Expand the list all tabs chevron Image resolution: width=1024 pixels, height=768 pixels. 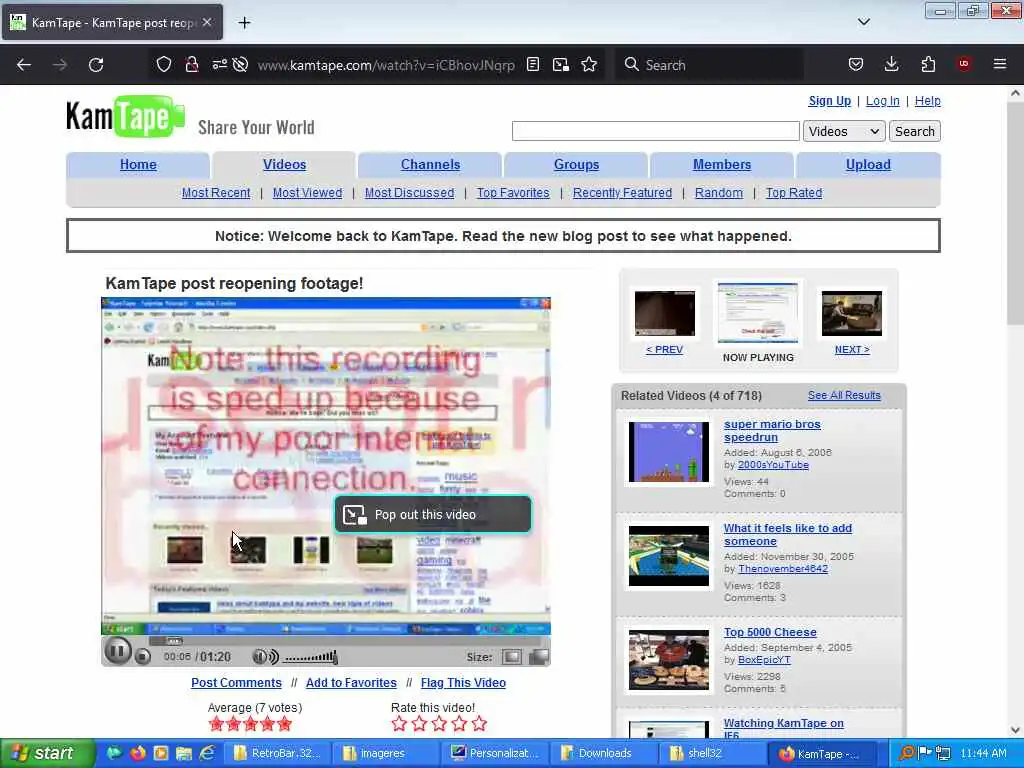pos(863,22)
